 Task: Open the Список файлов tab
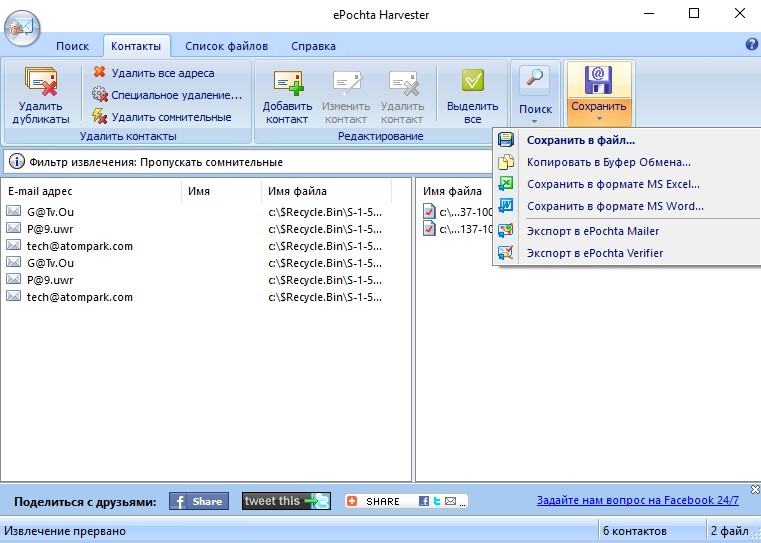226,46
